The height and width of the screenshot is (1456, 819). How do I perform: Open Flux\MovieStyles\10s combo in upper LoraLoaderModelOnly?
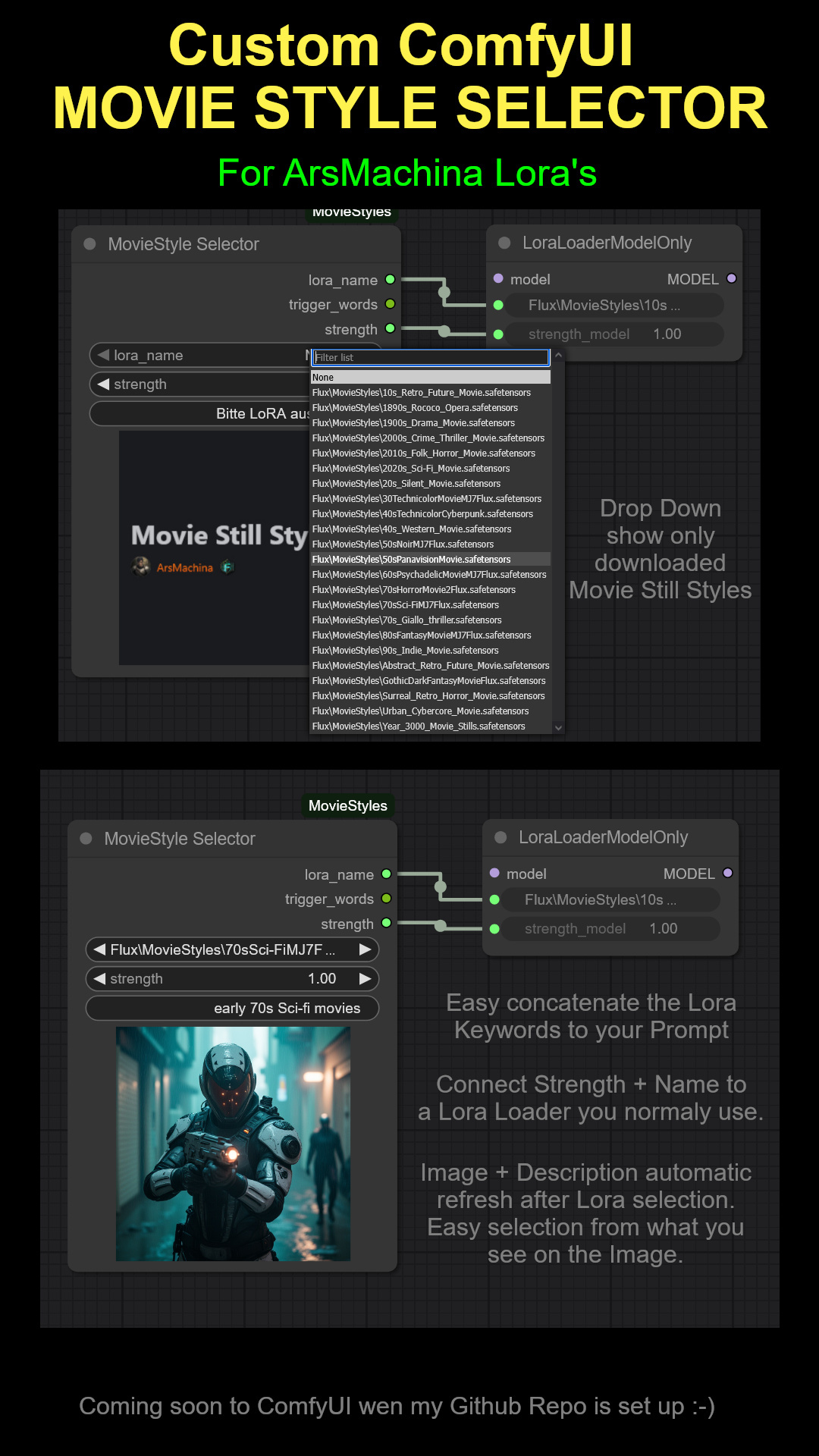pyautogui.click(x=616, y=305)
